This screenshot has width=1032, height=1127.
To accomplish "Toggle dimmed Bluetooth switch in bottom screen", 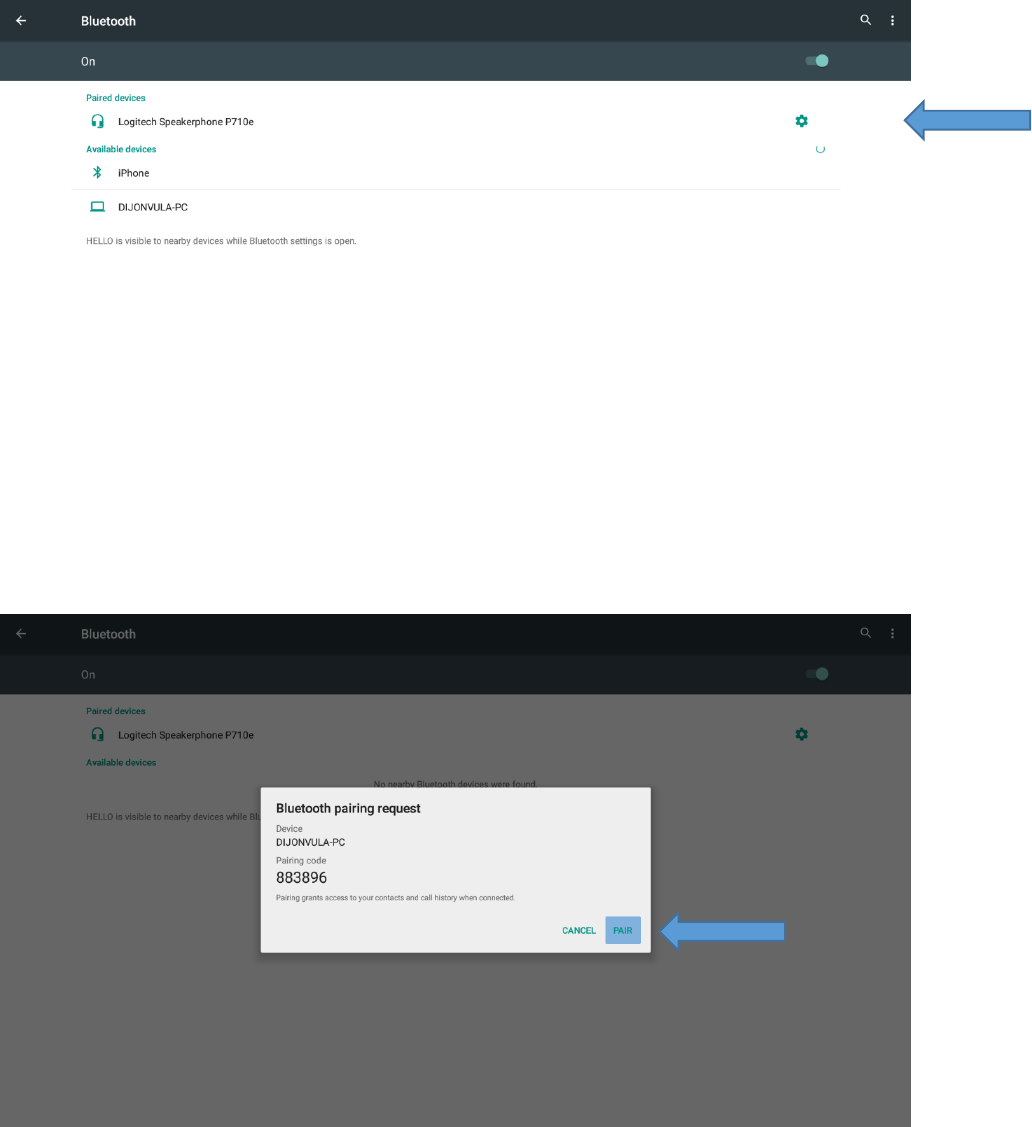I will [817, 674].
